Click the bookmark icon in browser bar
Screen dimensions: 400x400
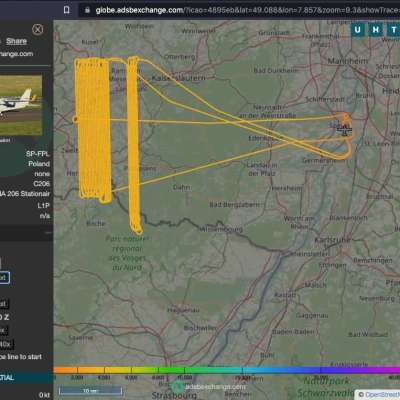pos(67,10)
